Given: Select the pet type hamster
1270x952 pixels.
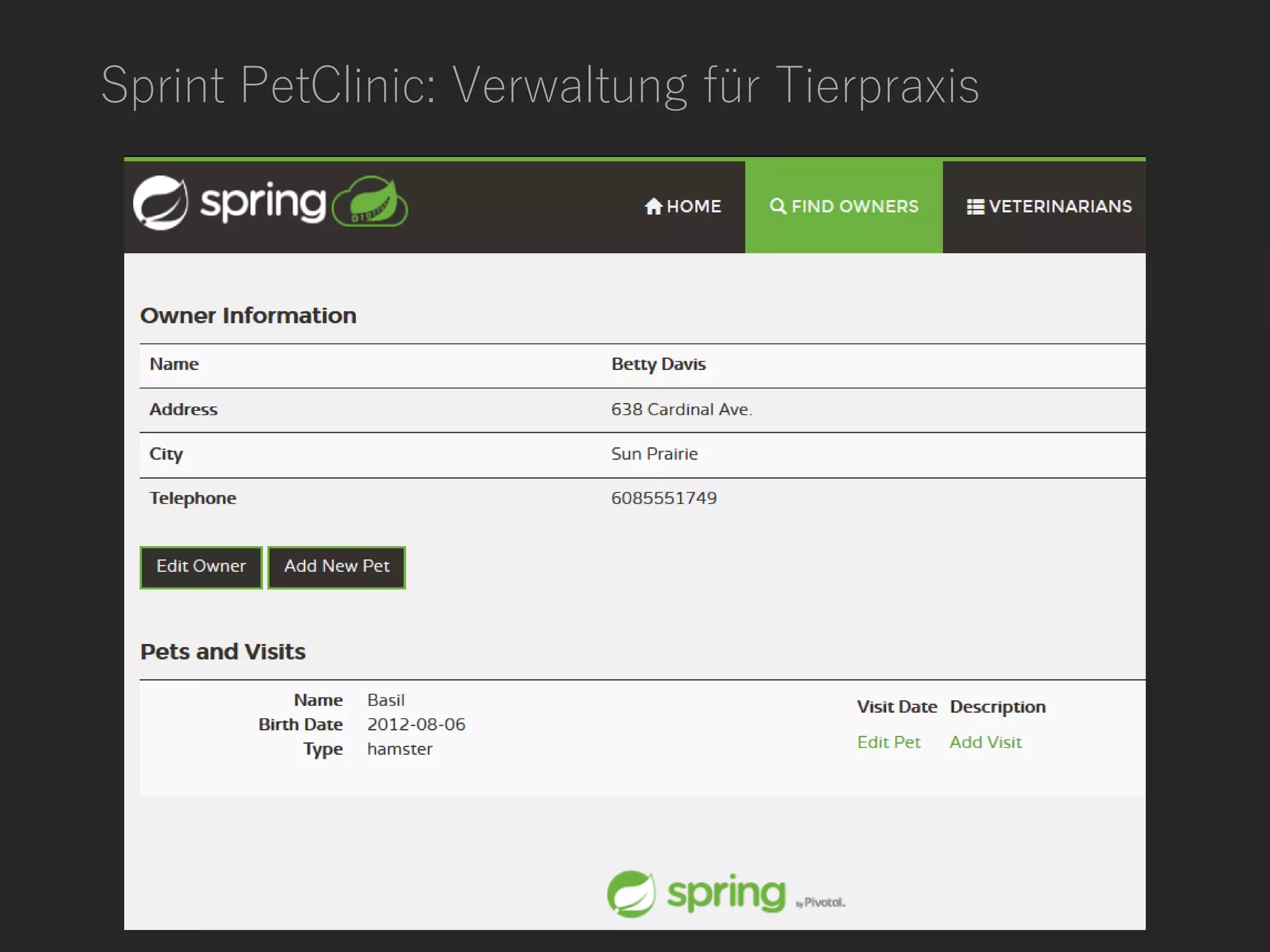Looking at the screenshot, I should [x=400, y=749].
